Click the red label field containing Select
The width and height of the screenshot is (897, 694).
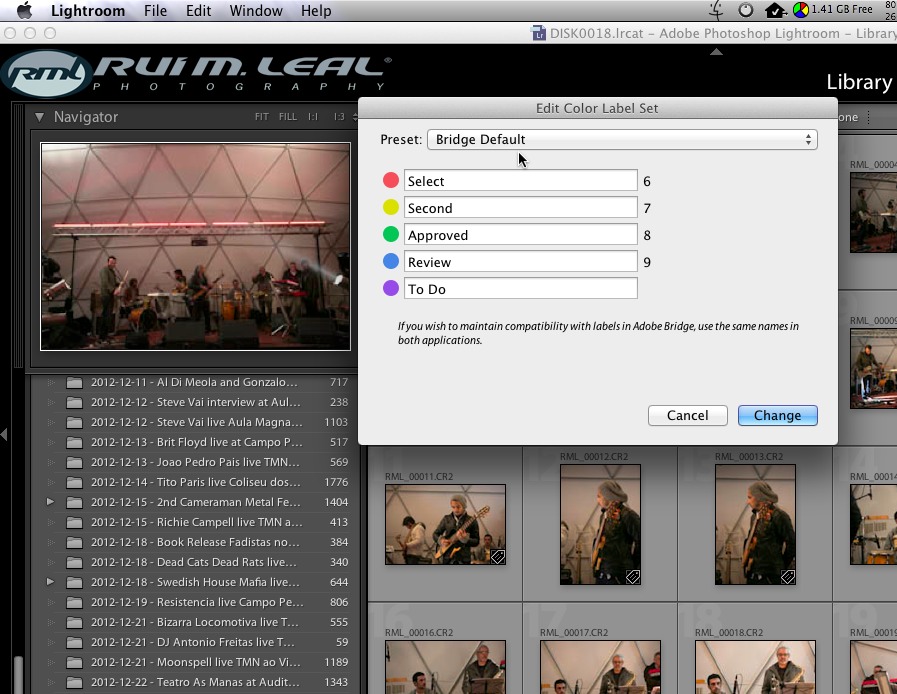[x=521, y=181]
